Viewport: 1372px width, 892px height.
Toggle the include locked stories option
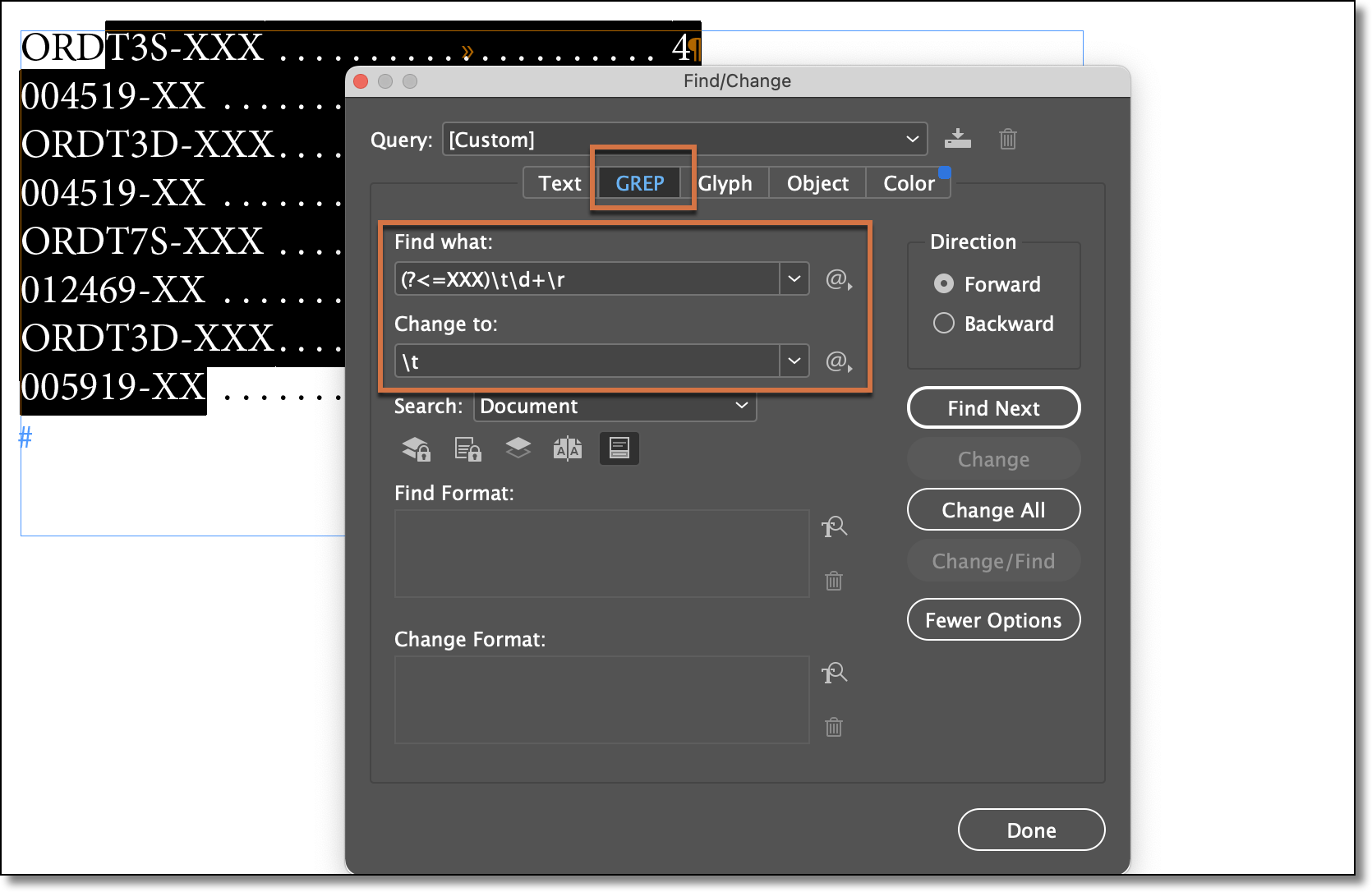(x=467, y=448)
